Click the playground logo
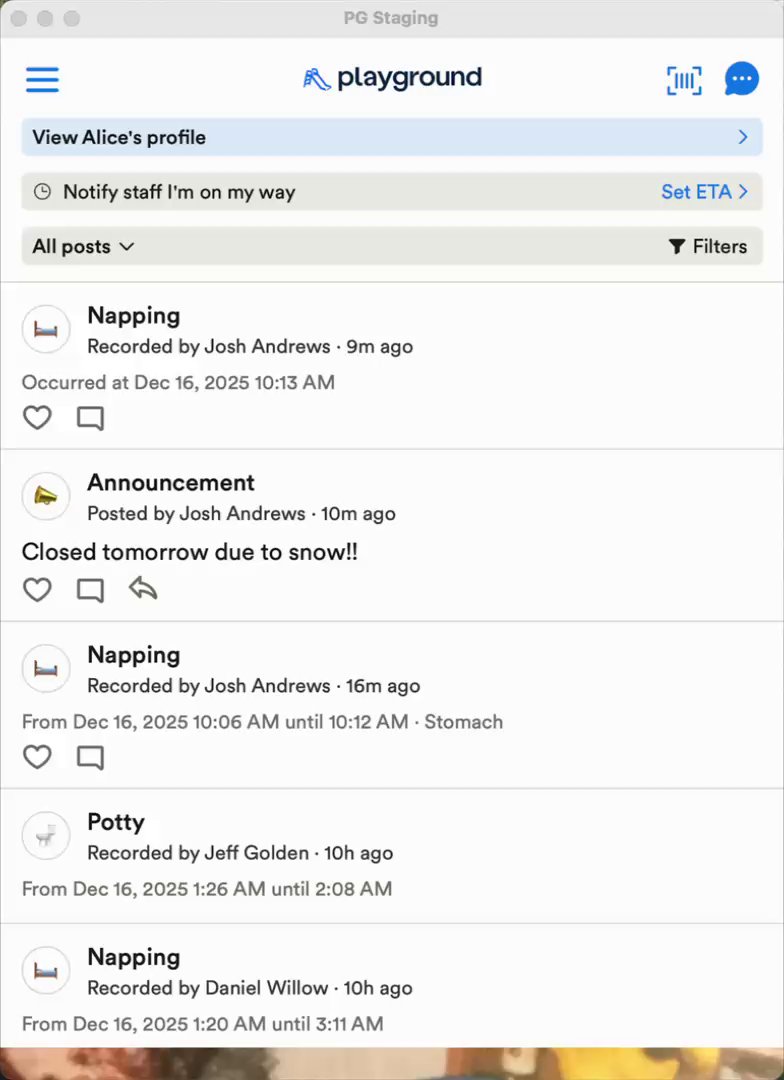This screenshot has height=1080, width=784. tap(392, 78)
